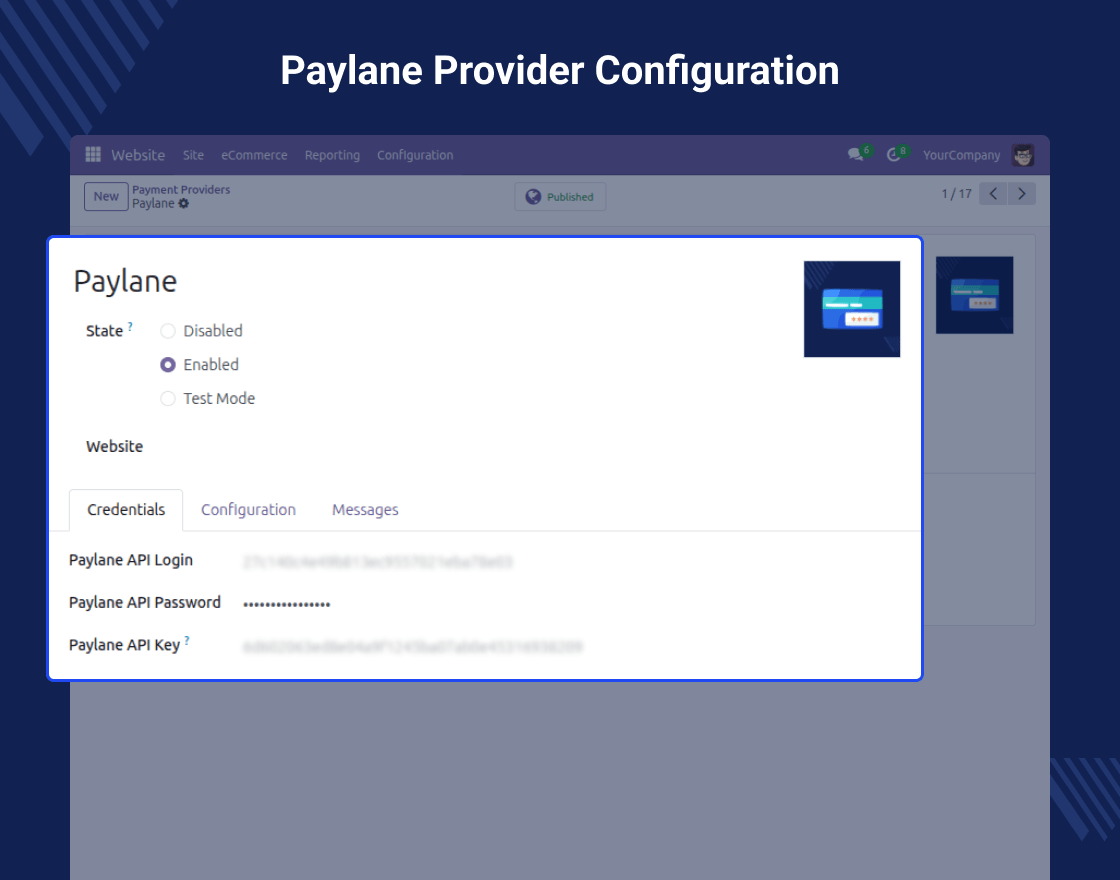Switch to the Messages tab
This screenshot has height=880, width=1120.
pyautogui.click(x=365, y=510)
